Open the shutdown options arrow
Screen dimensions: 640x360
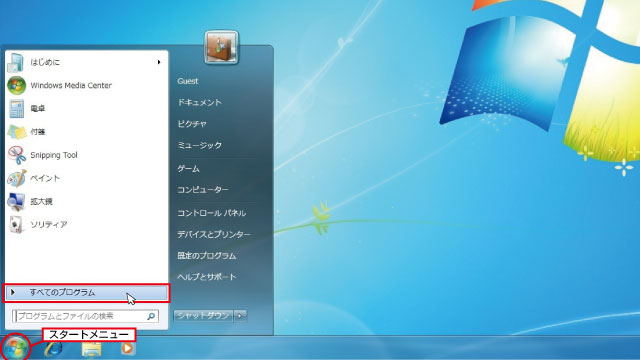240,316
